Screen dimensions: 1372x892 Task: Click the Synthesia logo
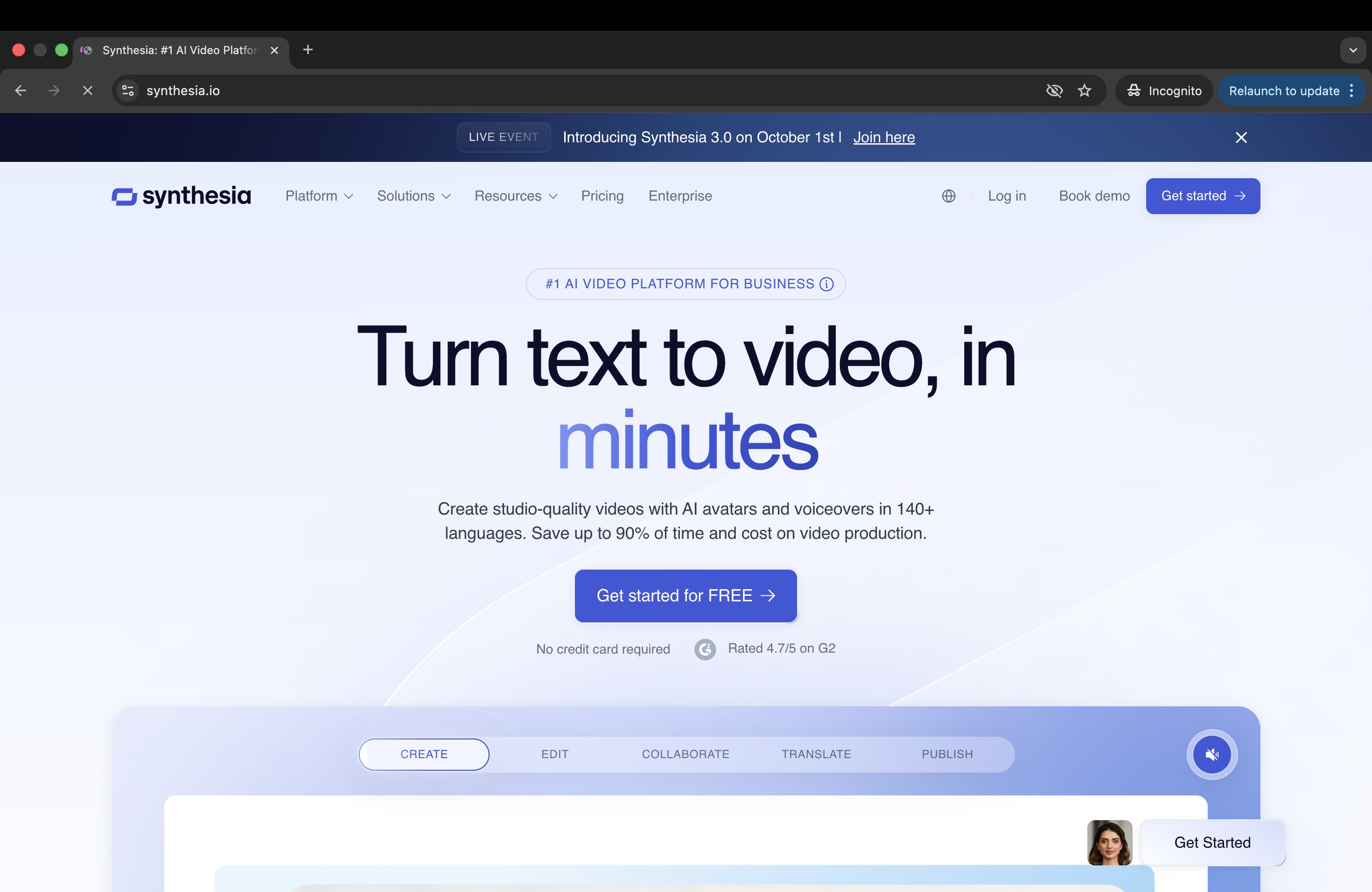(182, 196)
